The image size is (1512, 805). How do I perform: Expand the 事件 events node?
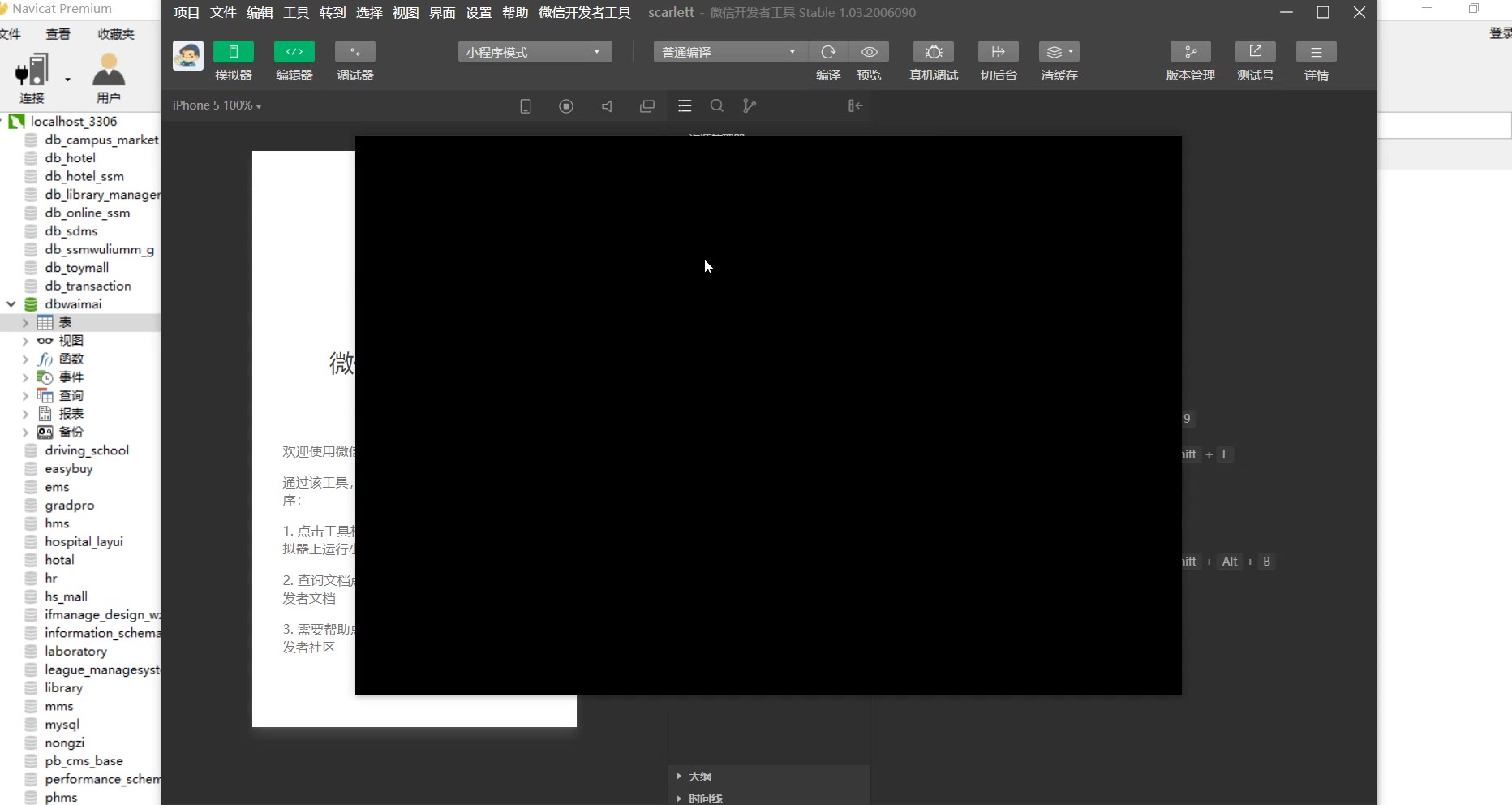coord(25,377)
